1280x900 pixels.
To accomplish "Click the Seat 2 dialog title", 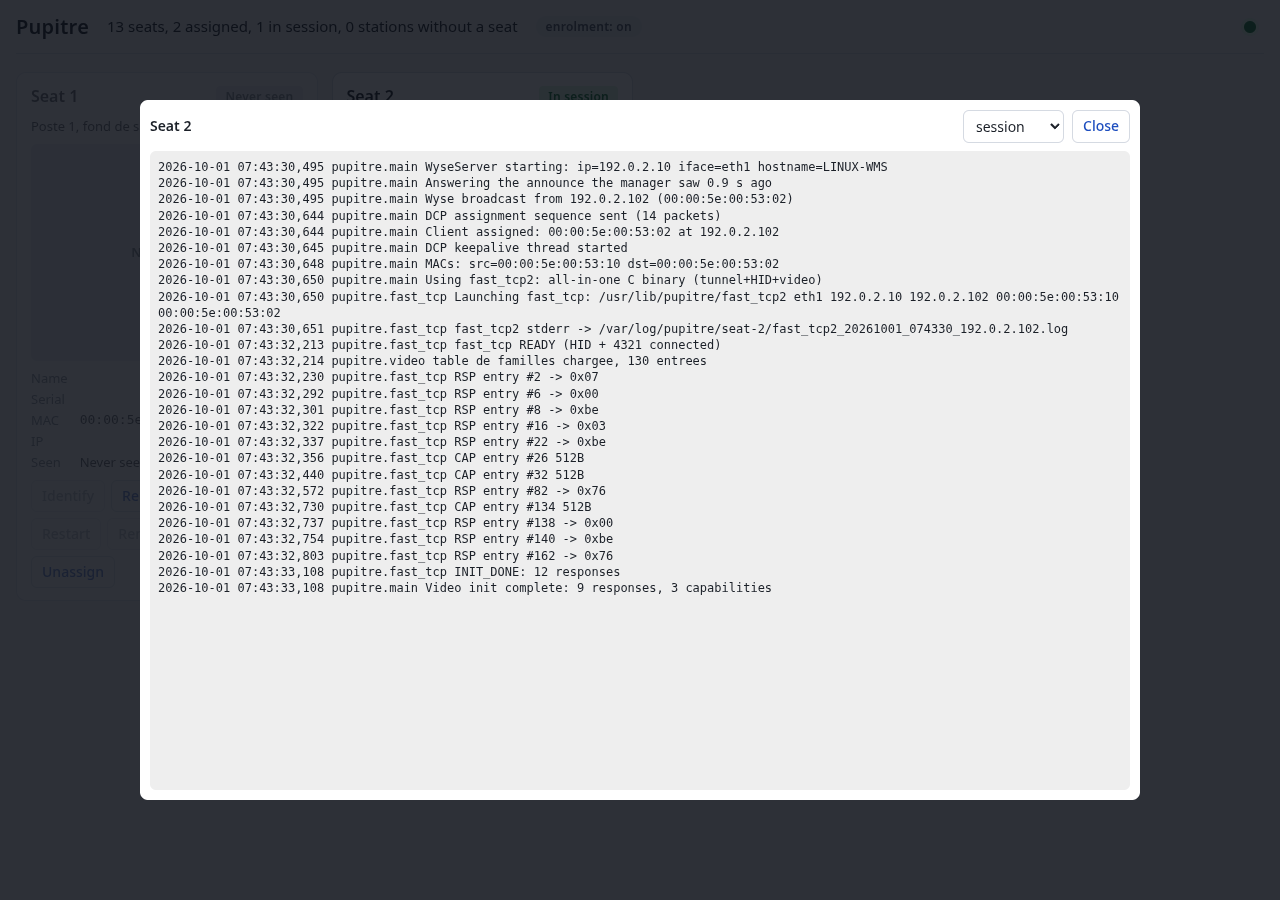I will (x=171, y=126).
